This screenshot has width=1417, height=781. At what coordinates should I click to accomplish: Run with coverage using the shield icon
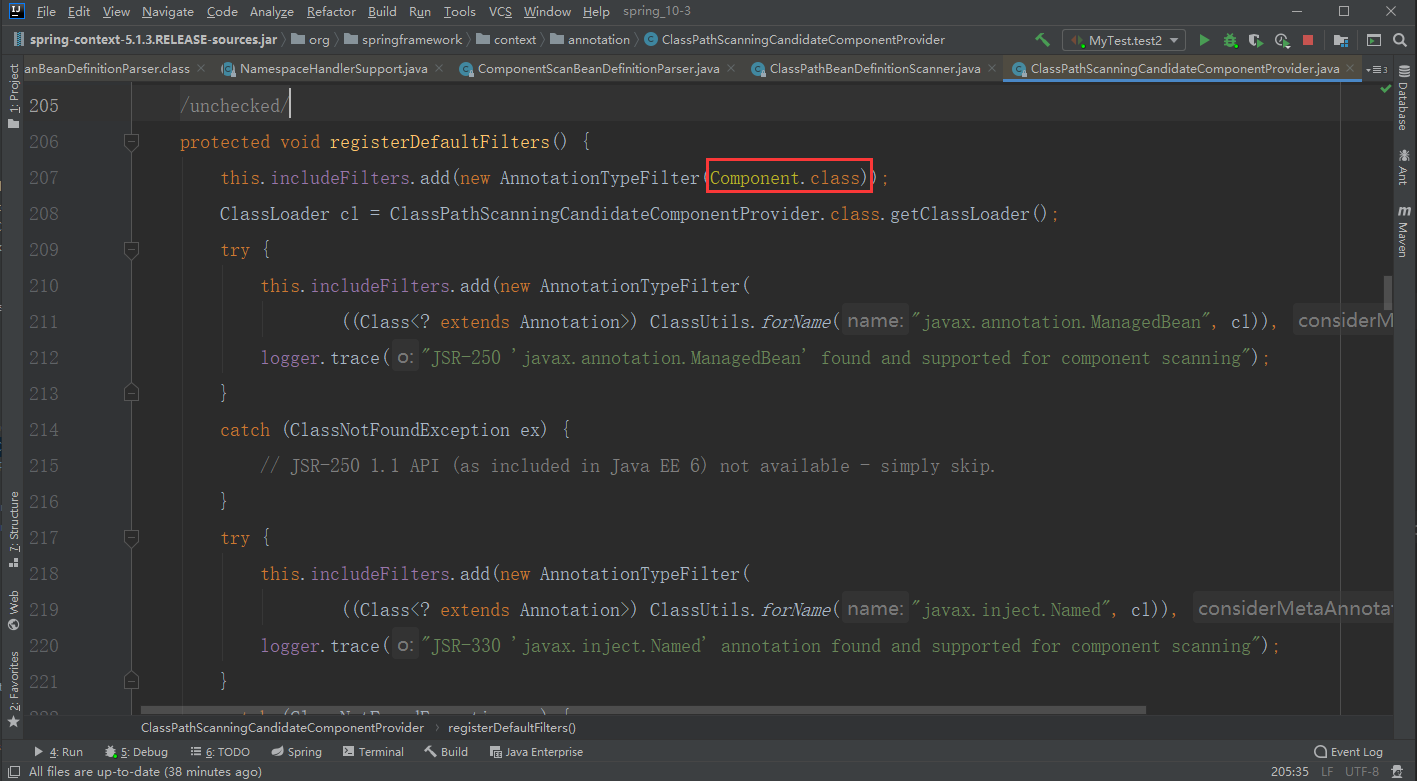[1256, 40]
